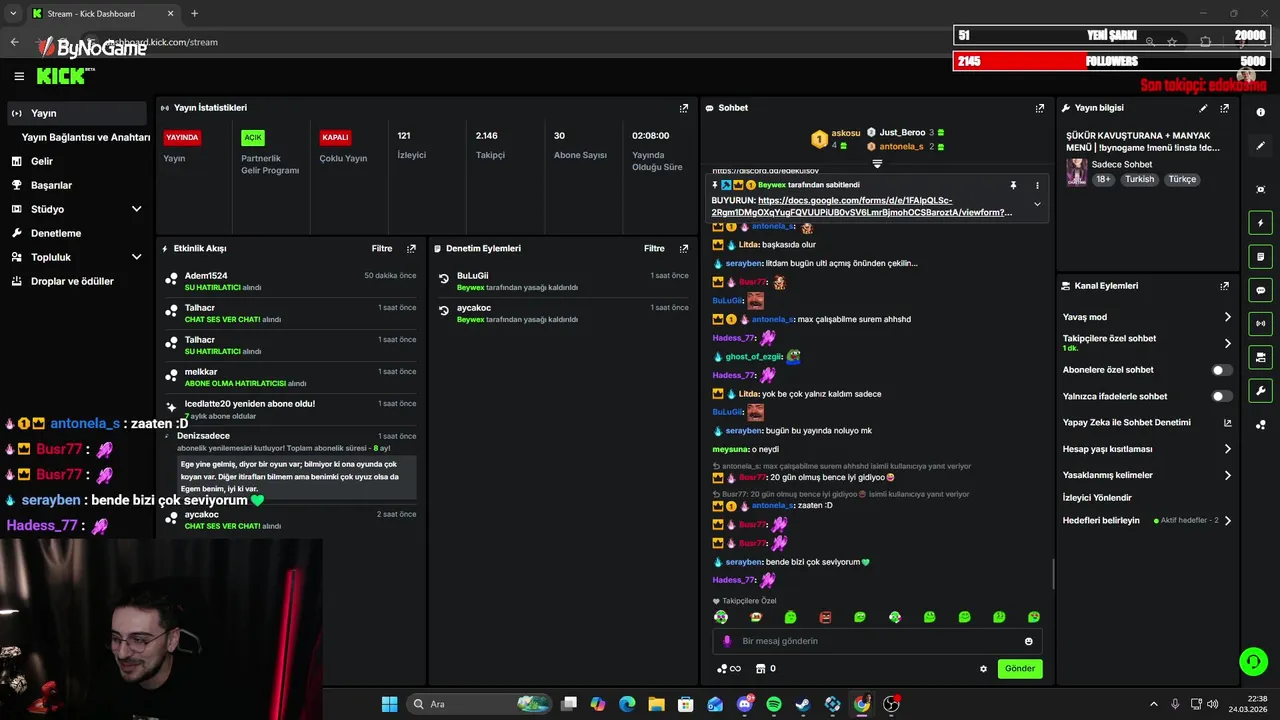Click the pinned message pin icon

tap(1013, 185)
